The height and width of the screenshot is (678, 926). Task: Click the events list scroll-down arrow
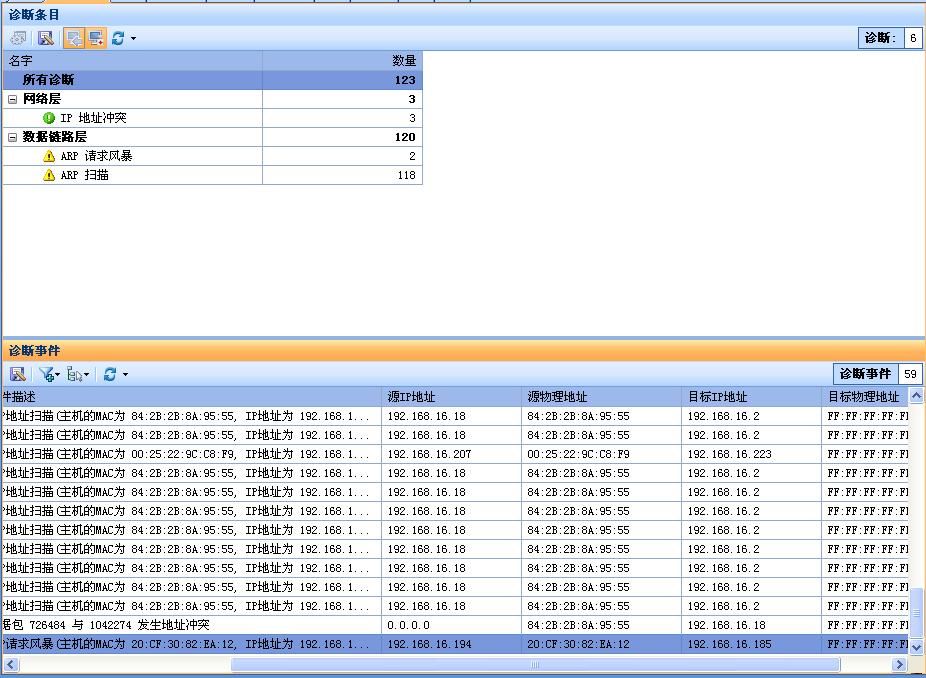pos(917,646)
